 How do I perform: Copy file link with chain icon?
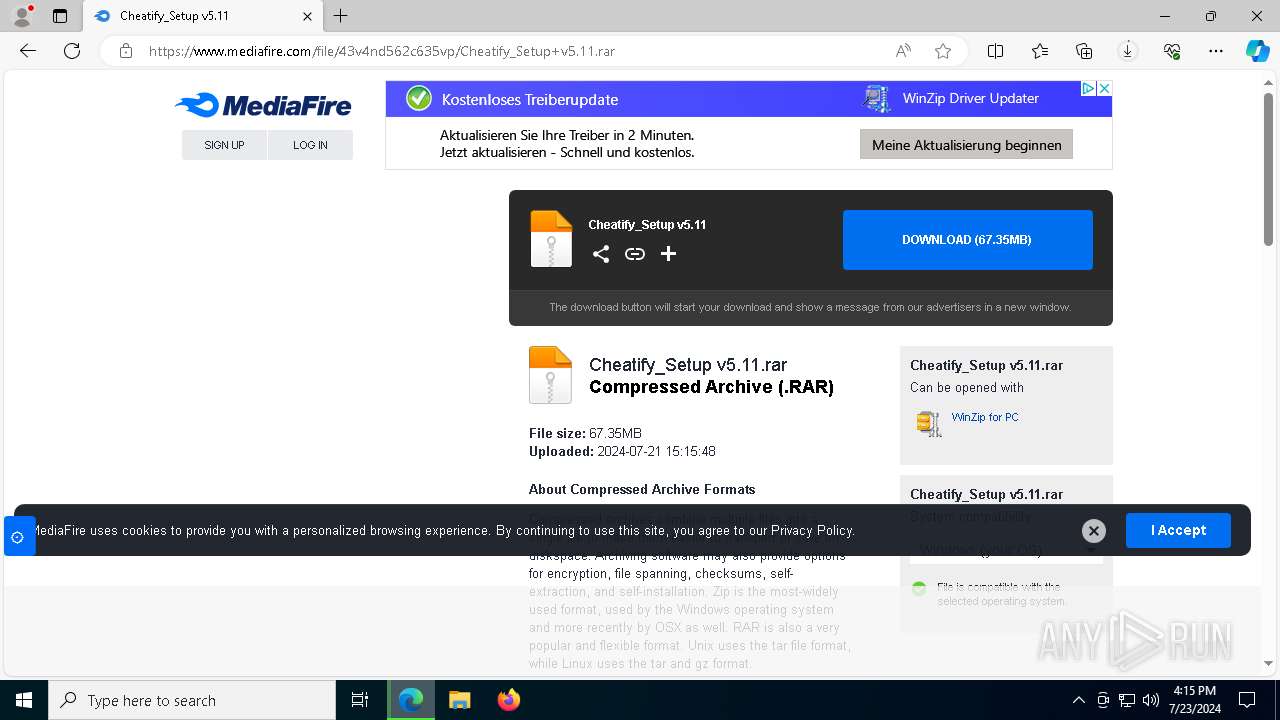[x=635, y=254]
